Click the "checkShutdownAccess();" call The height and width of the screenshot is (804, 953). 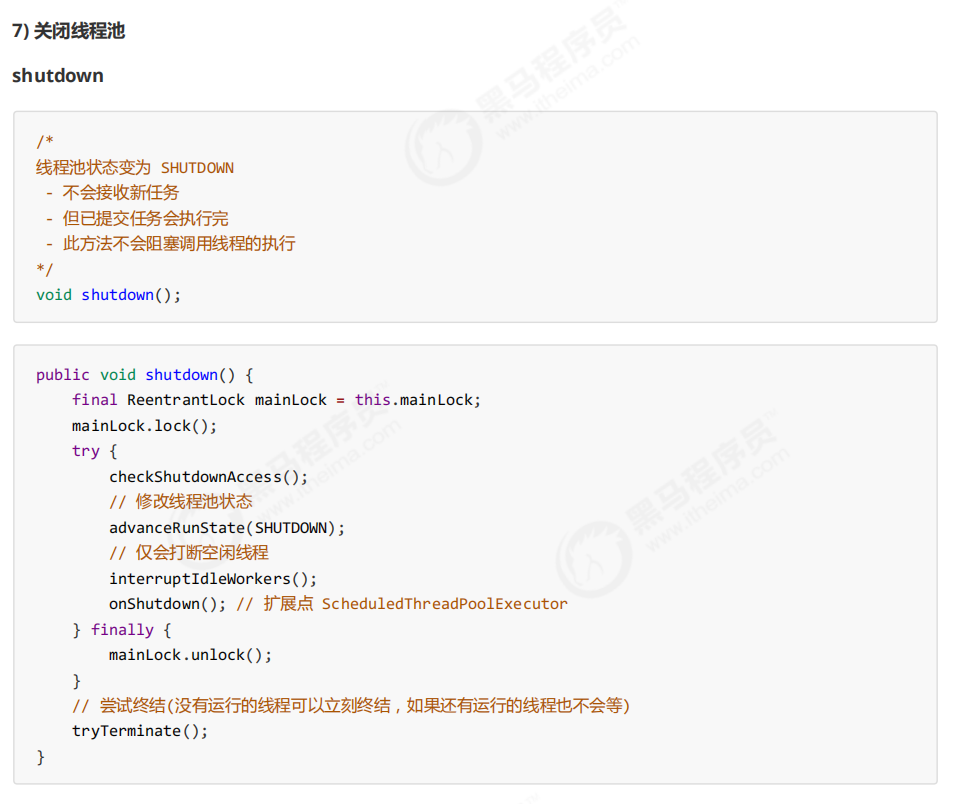click(x=208, y=477)
